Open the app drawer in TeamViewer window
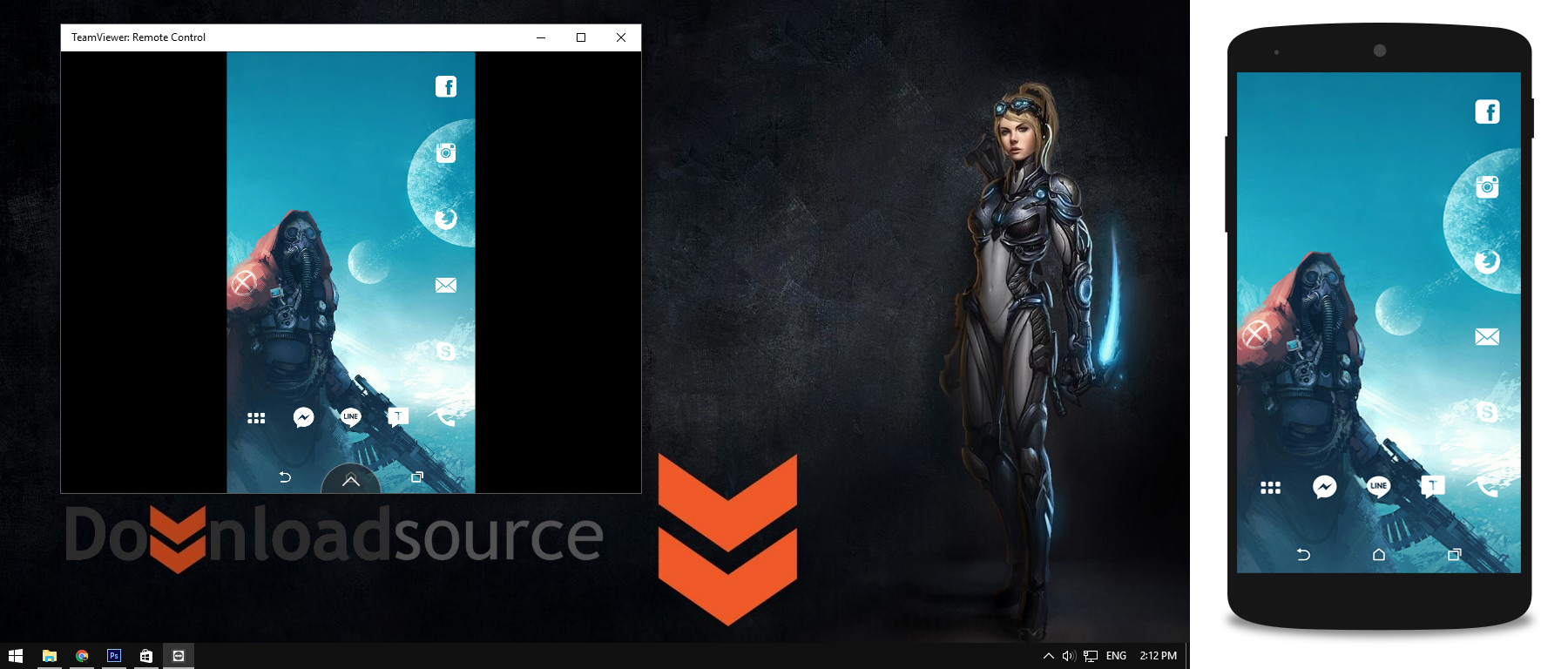 click(256, 418)
